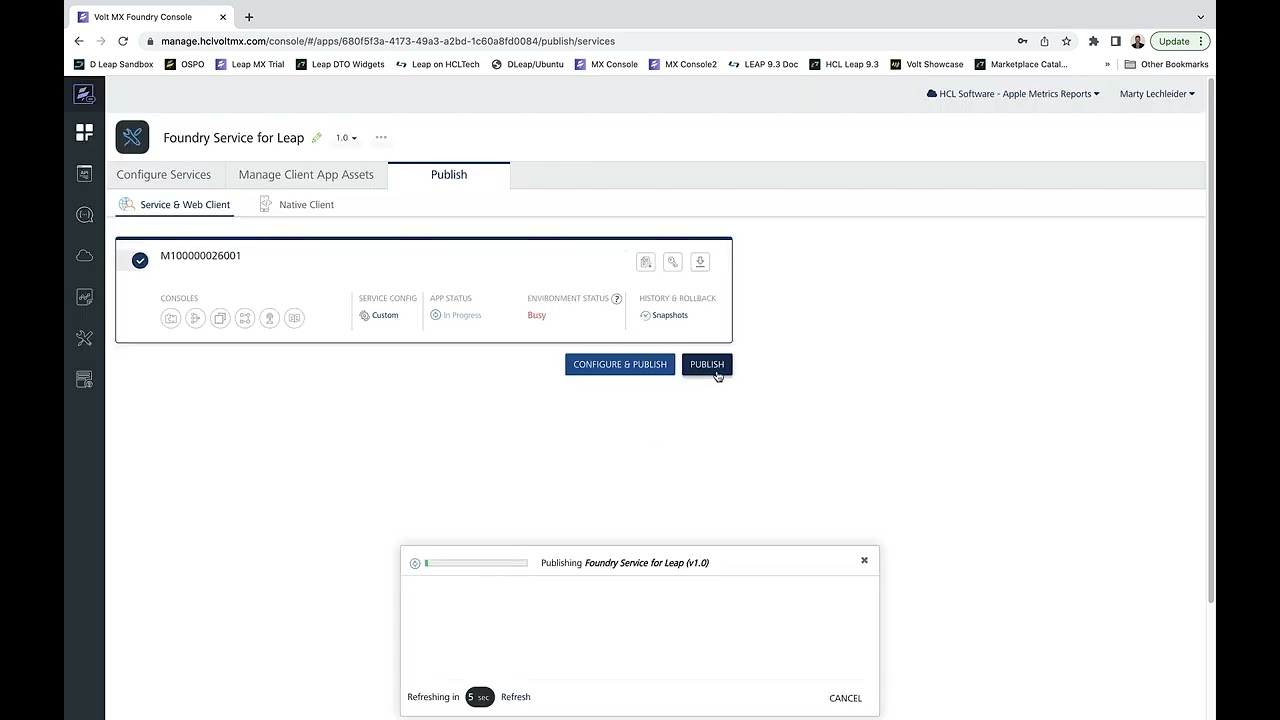
Task: Click the In Progress app status icon
Action: (435, 315)
